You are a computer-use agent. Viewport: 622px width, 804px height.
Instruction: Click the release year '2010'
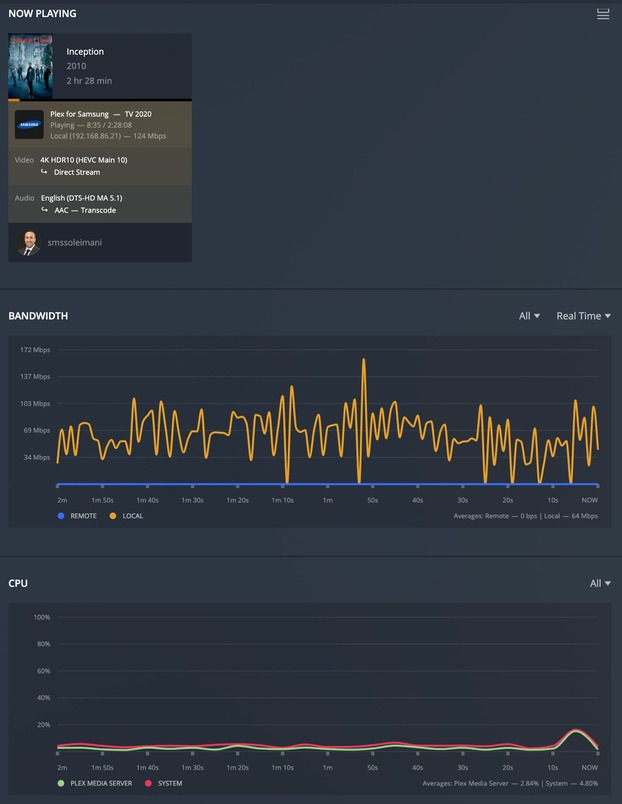(x=76, y=66)
